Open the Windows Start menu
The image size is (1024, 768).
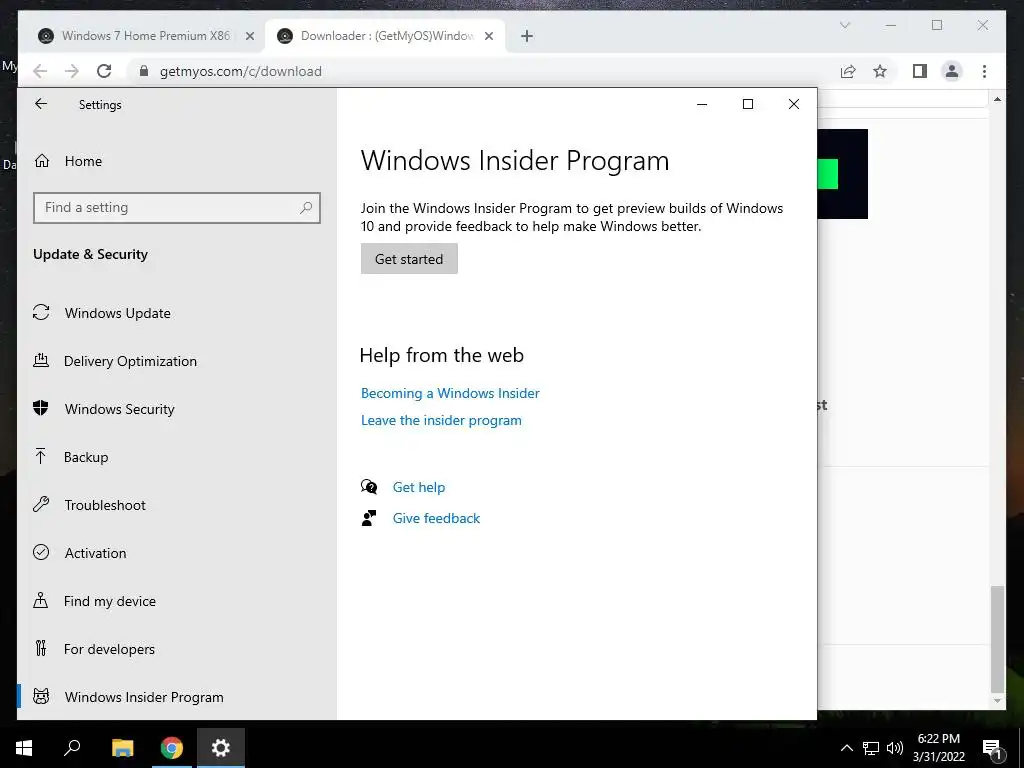pos(24,748)
